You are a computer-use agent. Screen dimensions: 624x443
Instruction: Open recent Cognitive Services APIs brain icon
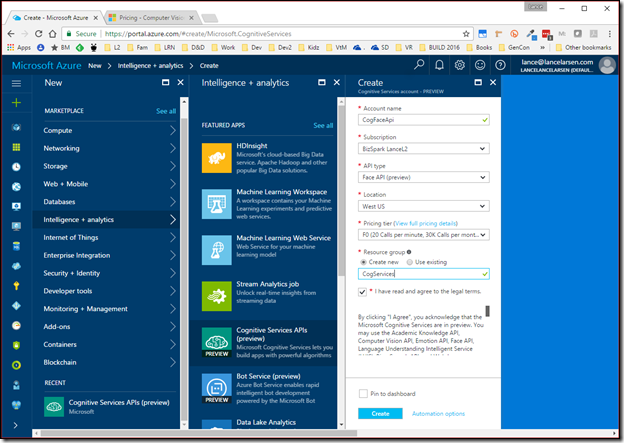(54, 407)
